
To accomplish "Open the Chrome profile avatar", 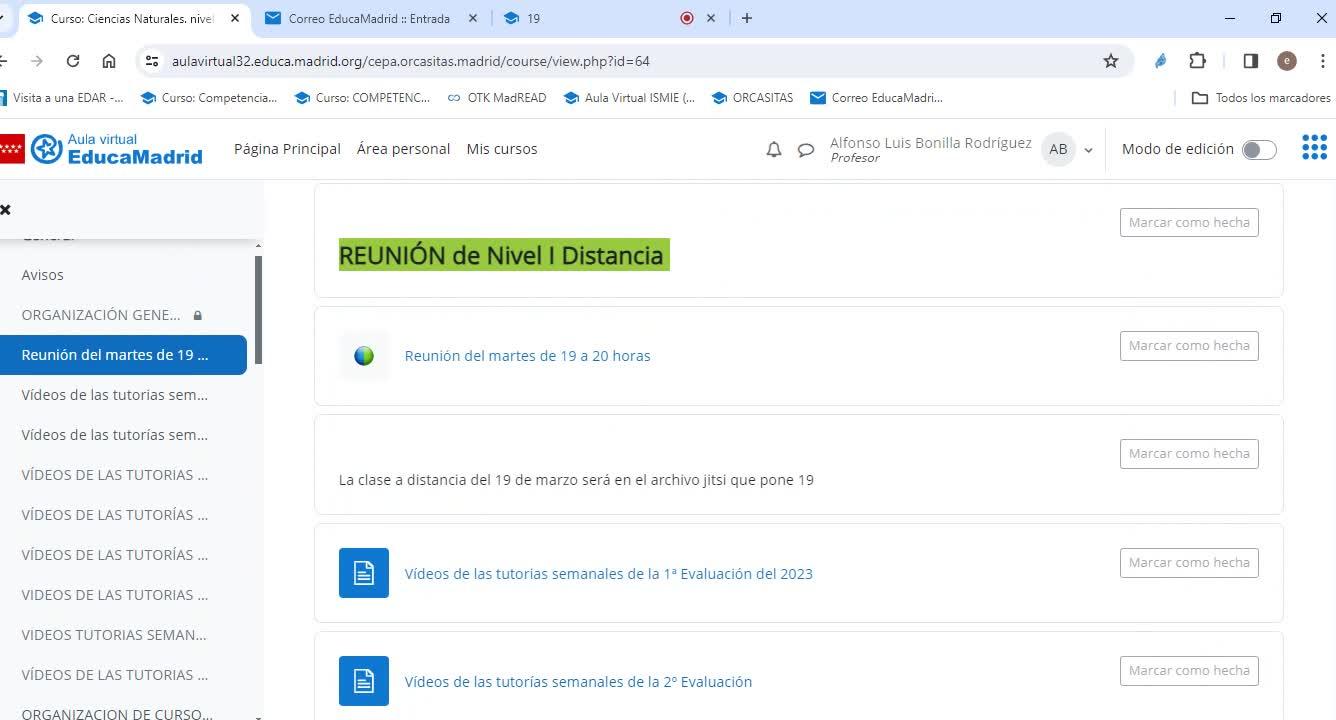I will click(1287, 61).
